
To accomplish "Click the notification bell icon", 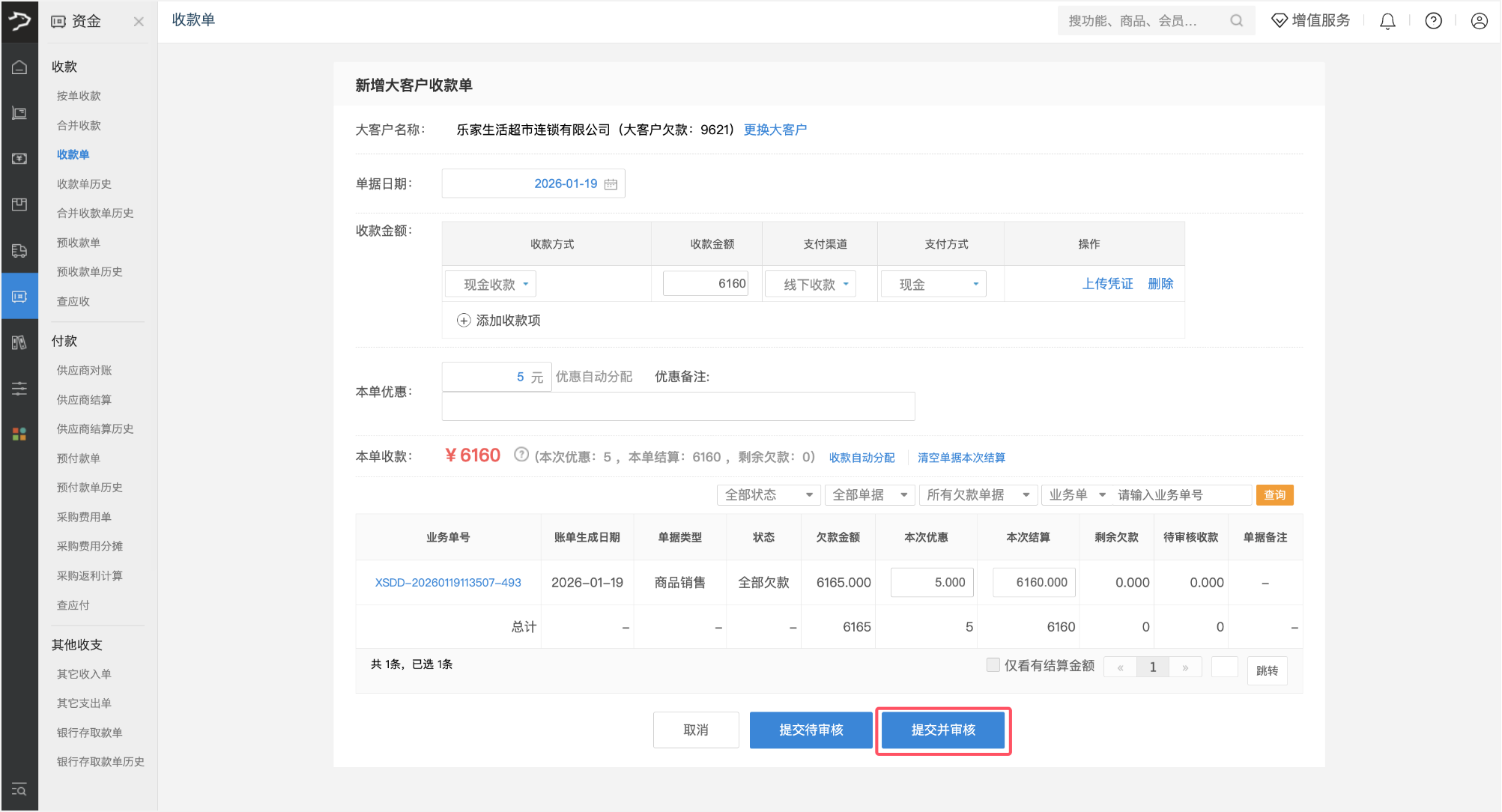I will pyautogui.click(x=1387, y=21).
